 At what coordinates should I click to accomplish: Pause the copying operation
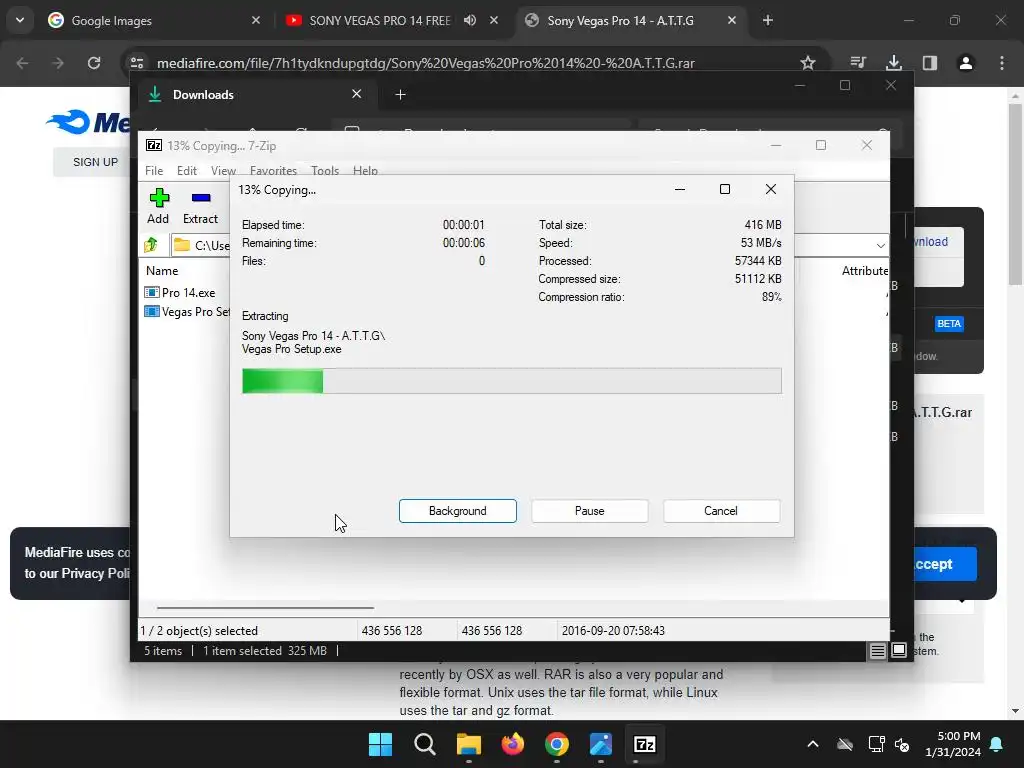click(590, 511)
